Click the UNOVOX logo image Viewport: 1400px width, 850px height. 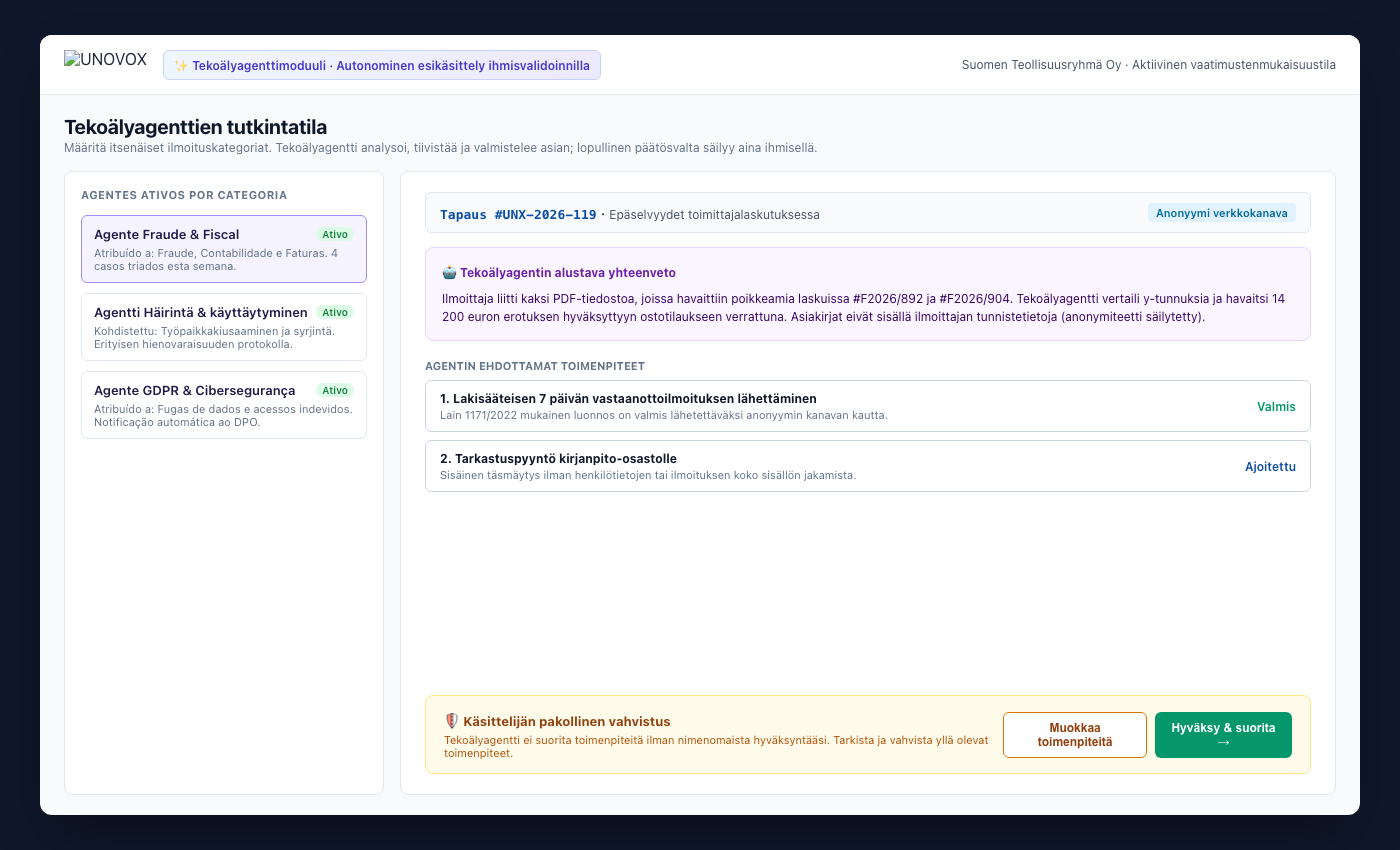coord(107,61)
